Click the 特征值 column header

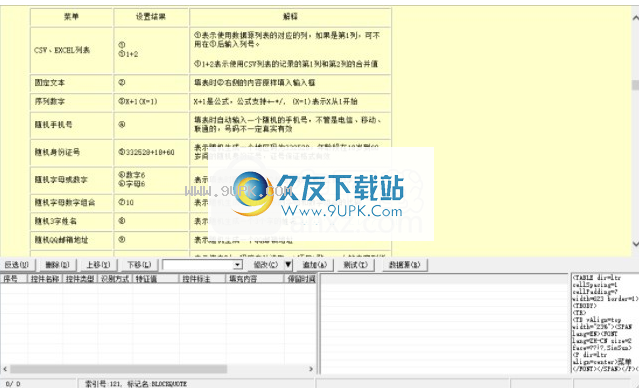tap(156, 279)
